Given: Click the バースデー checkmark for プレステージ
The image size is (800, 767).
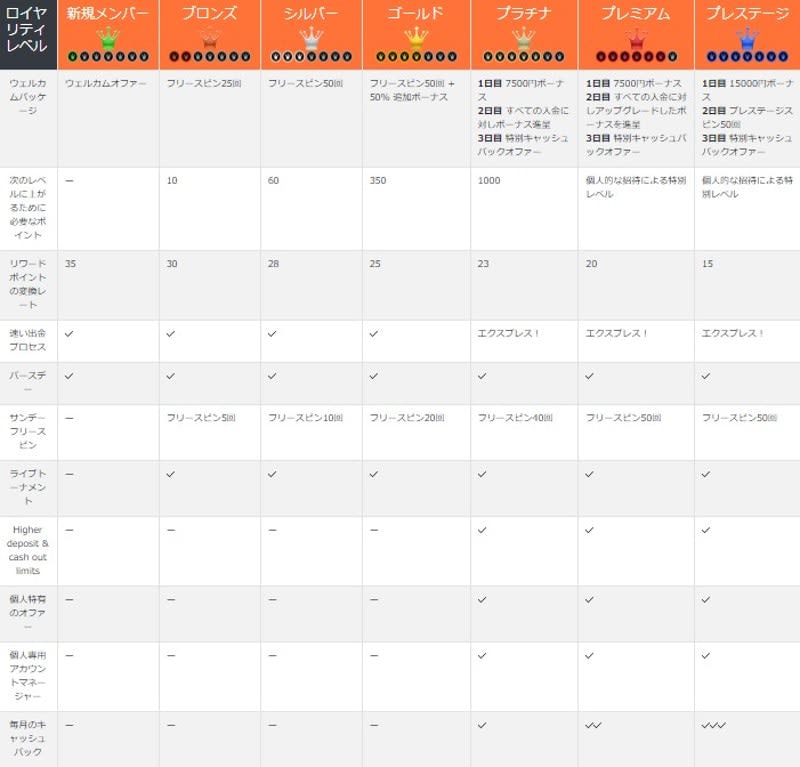Looking at the screenshot, I should tap(706, 376).
